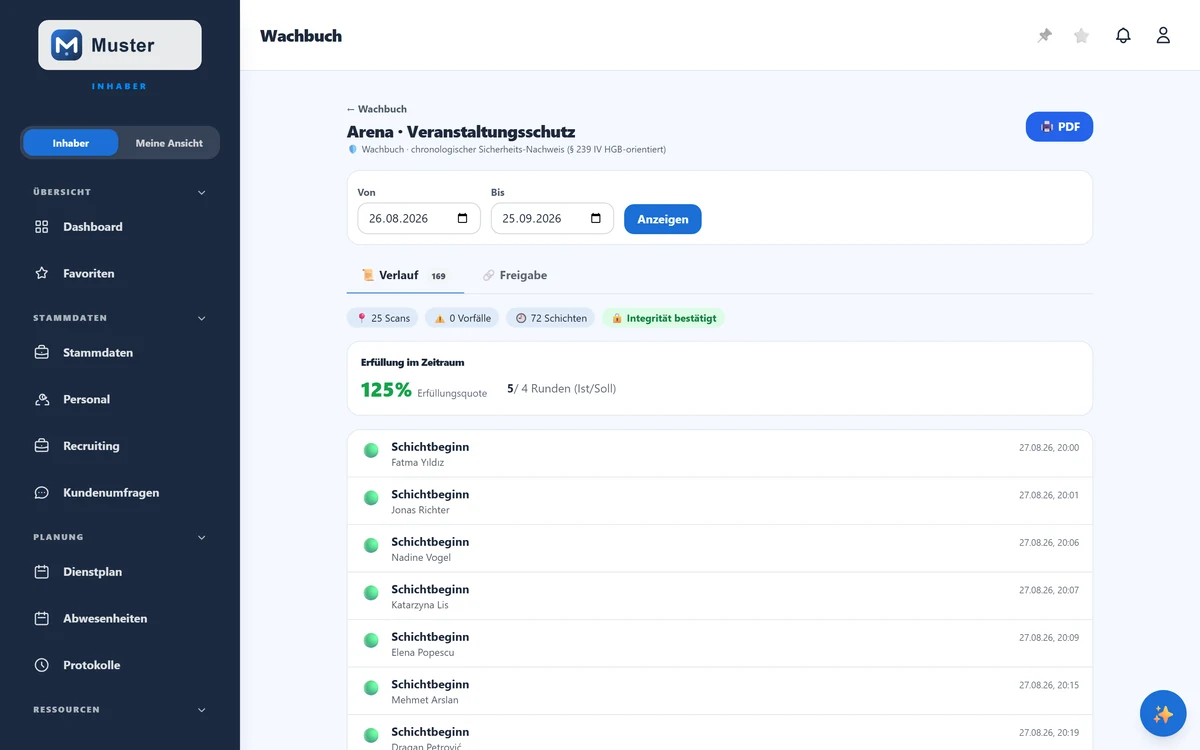The height and width of the screenshot is (750, 1200).
Task: Click the Favoriten star icon in sidebar
Action: (x=42, y=273)
